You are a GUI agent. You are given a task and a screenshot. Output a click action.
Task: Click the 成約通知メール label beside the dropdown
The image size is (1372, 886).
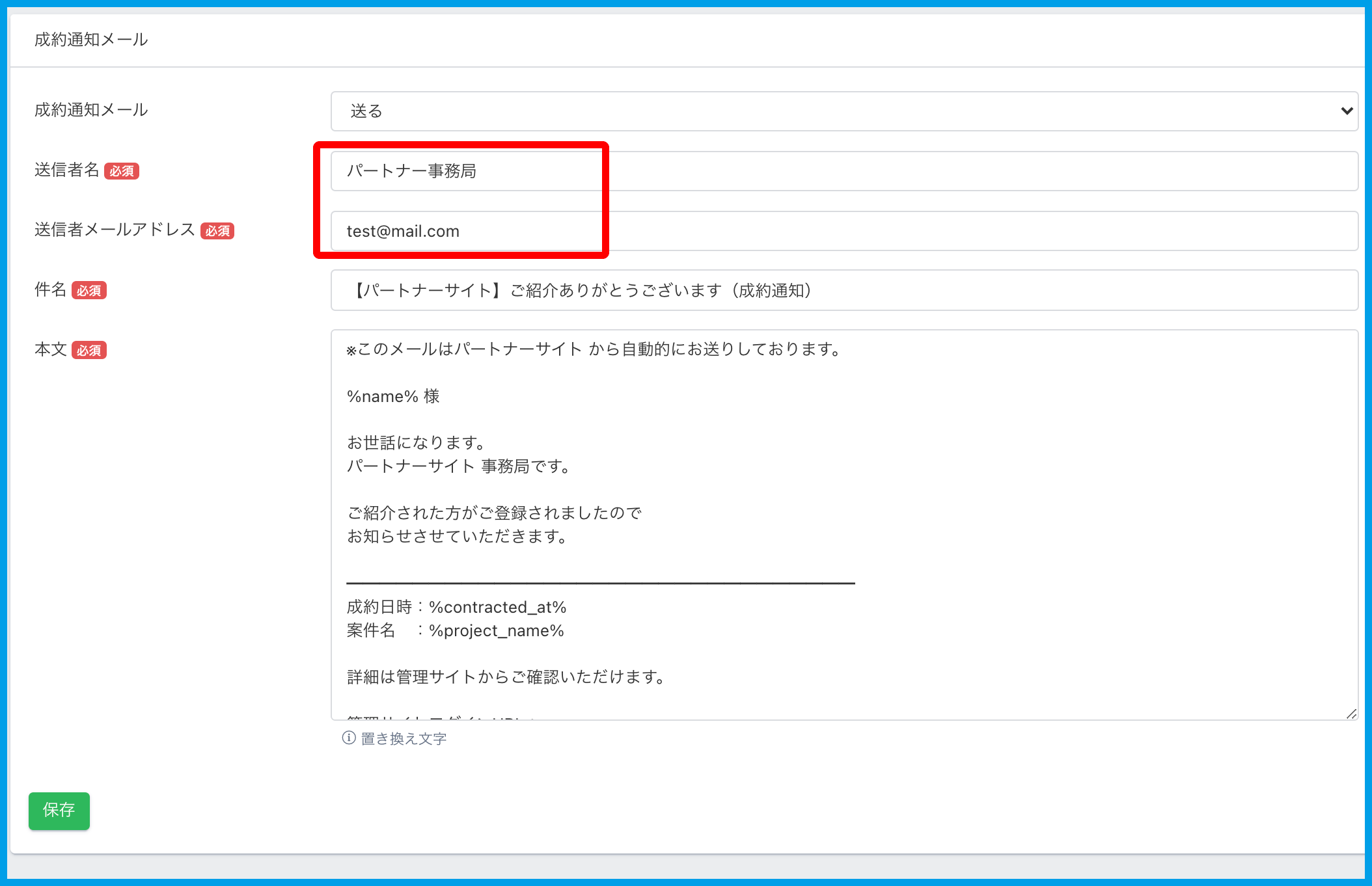coord(91,110)
